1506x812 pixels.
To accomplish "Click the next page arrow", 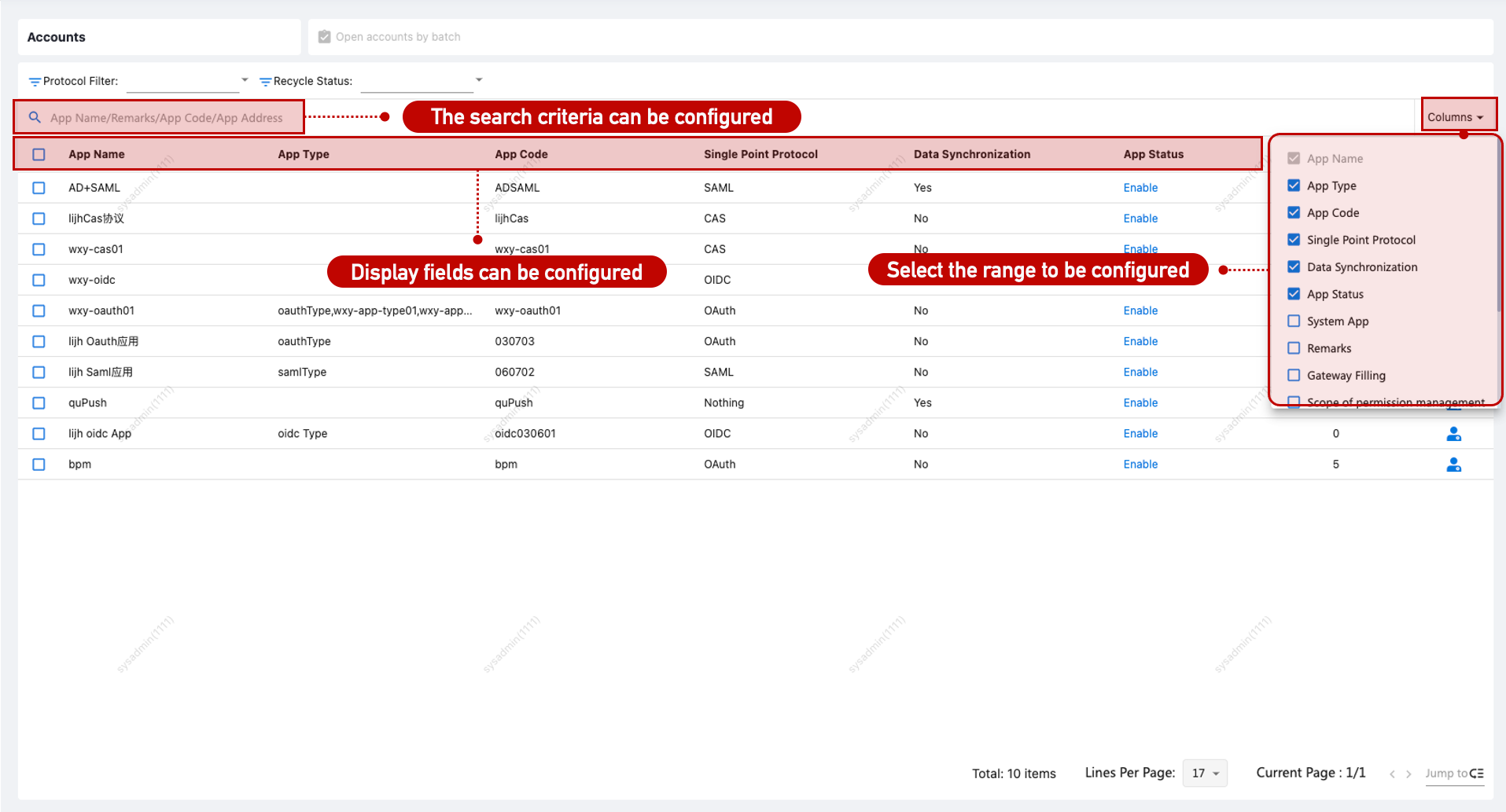I will pos(1408,773).
